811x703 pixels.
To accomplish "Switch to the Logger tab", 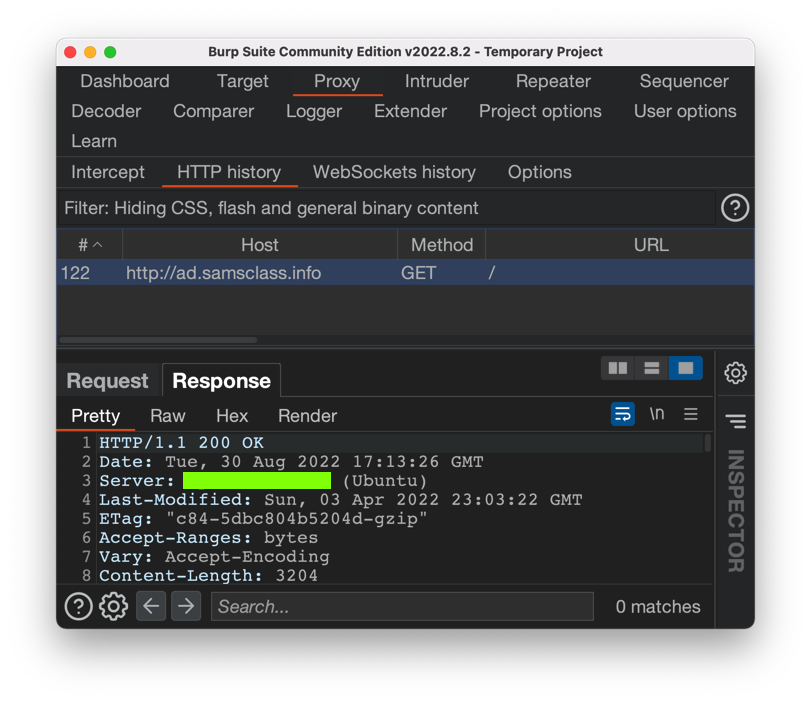I will [314, 111].
